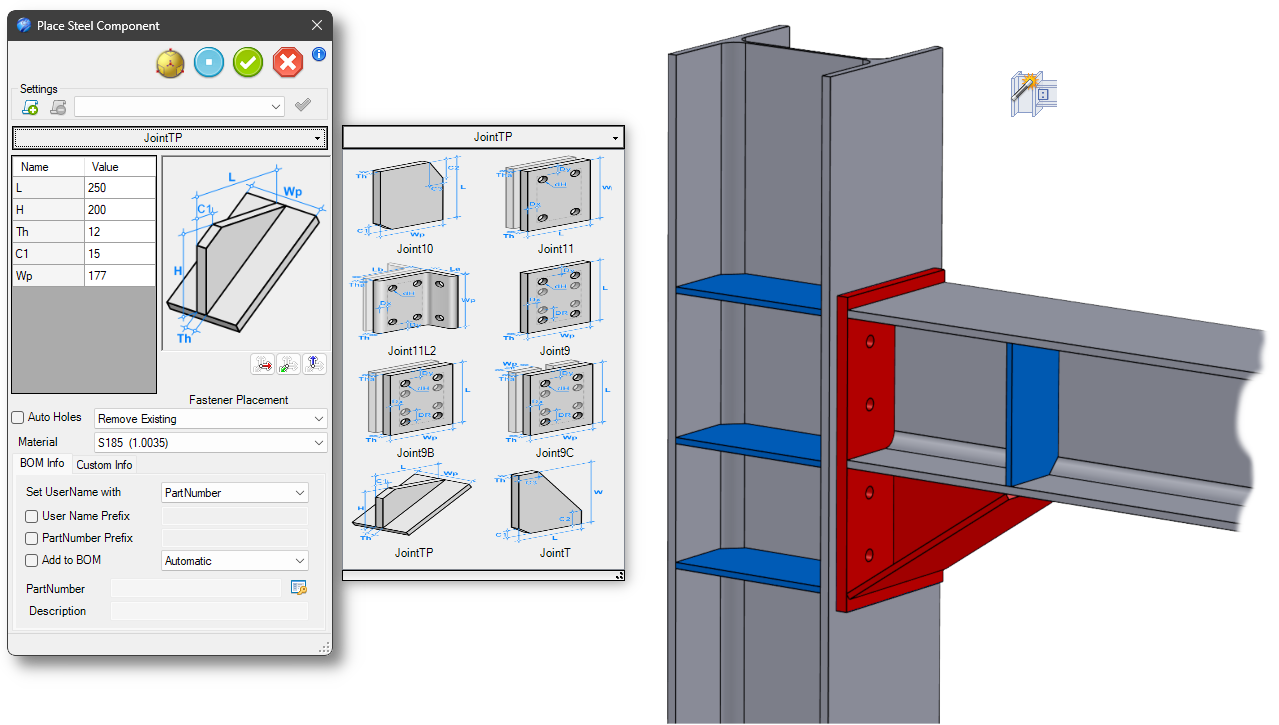Open the blue info icon

pos(319,54)
